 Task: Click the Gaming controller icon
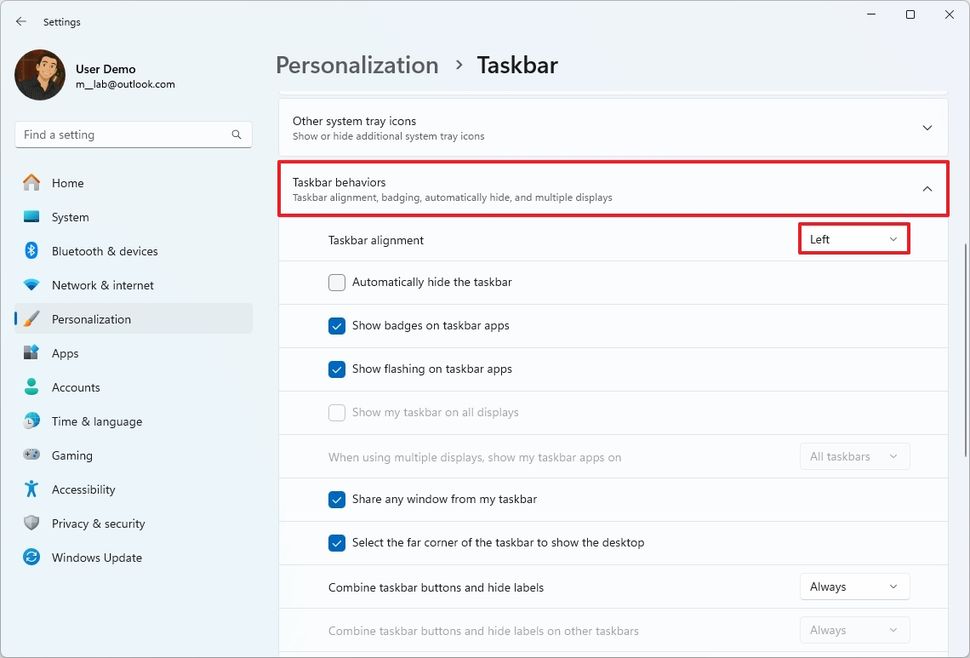(x=35, y=455)
